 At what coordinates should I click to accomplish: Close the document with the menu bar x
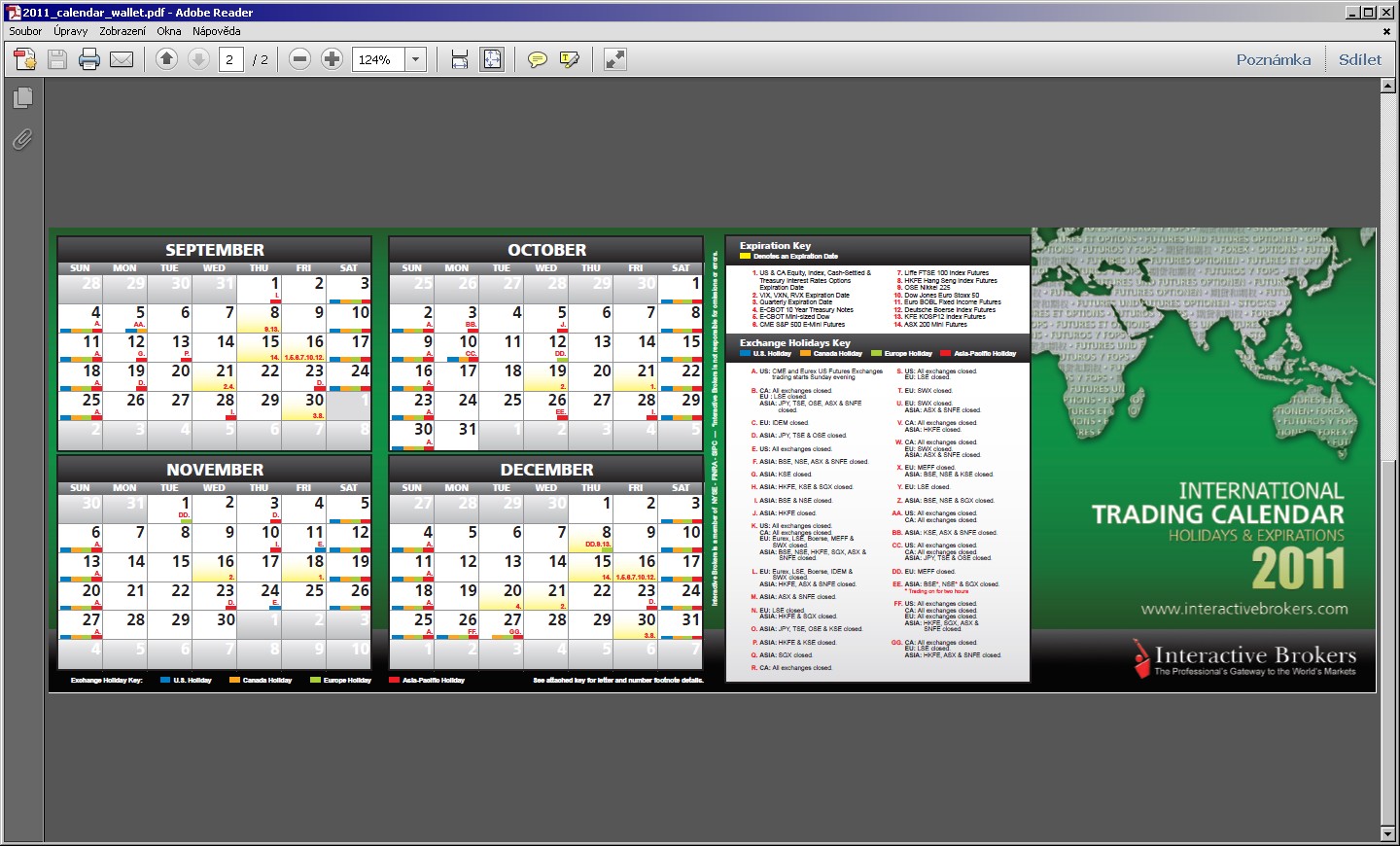[x=1387, y=31]
